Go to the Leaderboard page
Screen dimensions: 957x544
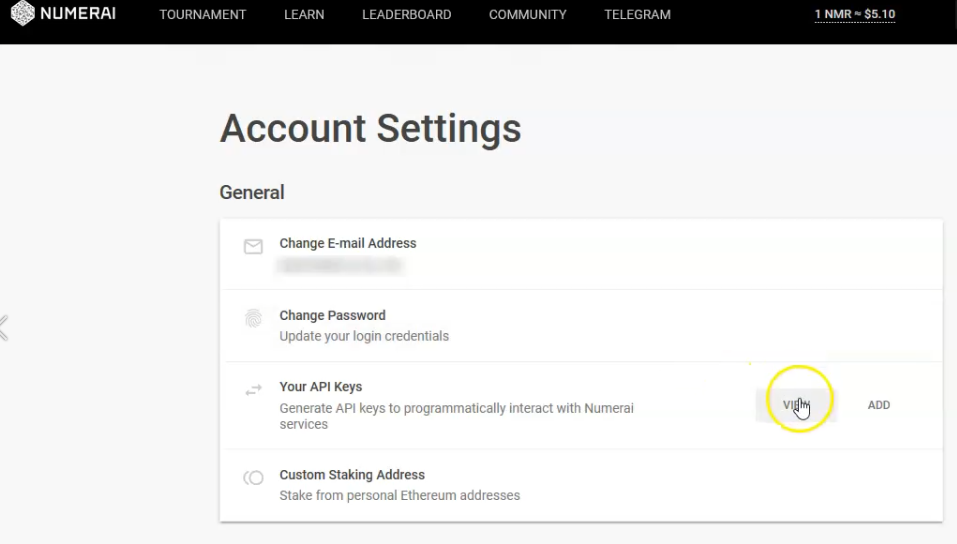pyautogui.click(x=406, y=15)
